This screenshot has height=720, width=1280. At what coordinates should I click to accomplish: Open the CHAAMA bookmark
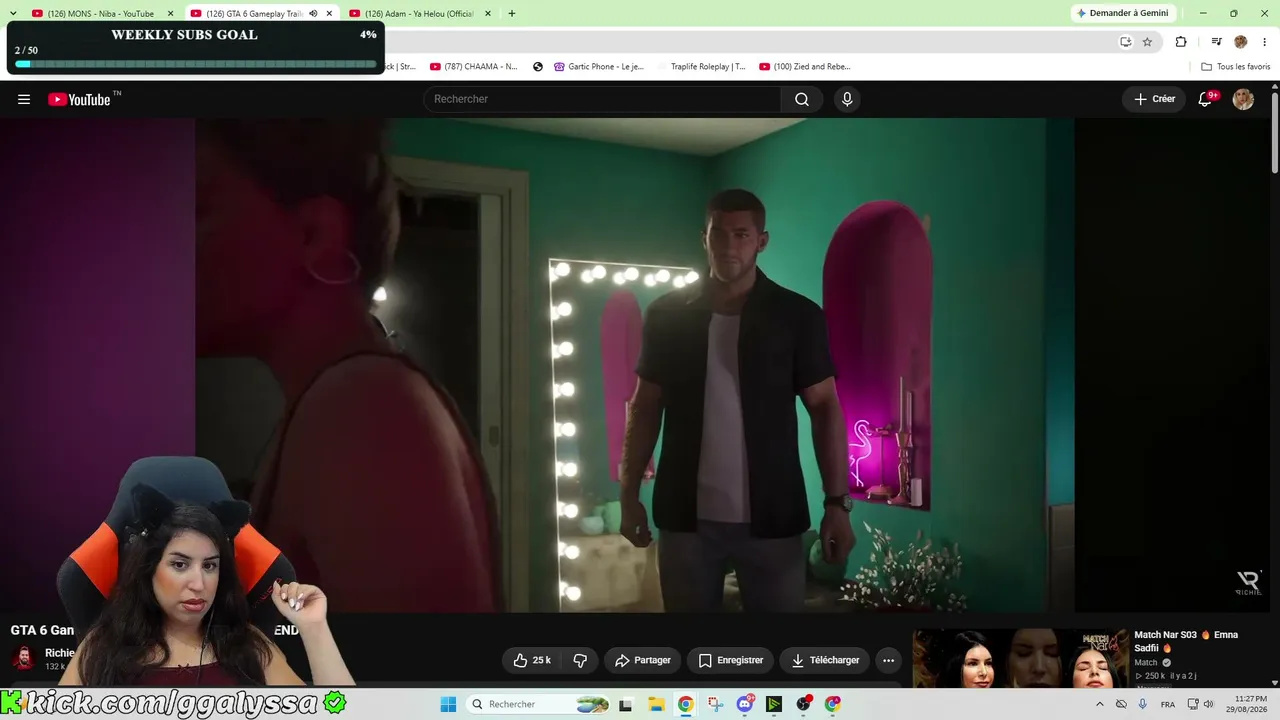474,67
